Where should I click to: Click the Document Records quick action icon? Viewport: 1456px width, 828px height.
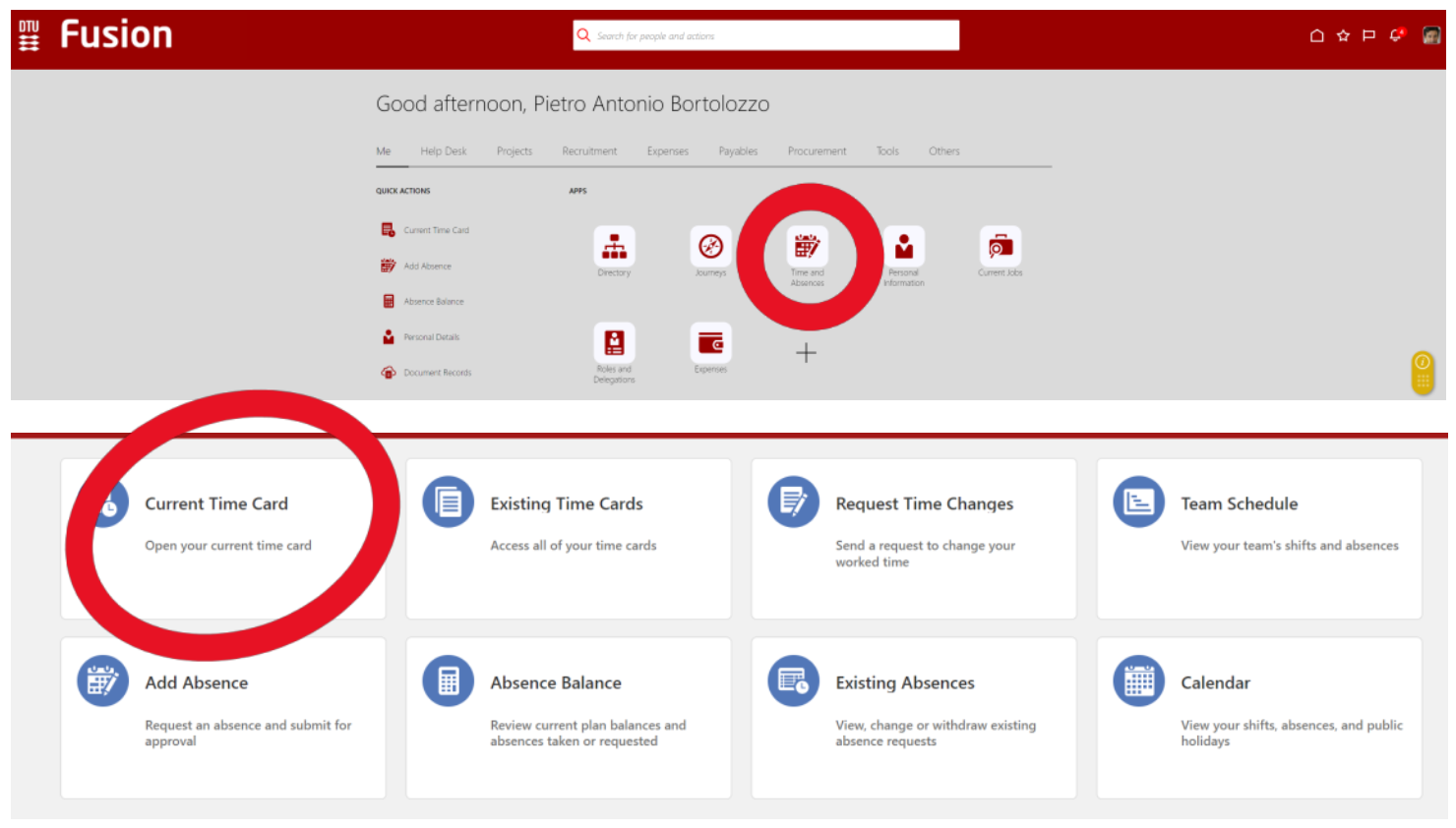click(389, 373)
